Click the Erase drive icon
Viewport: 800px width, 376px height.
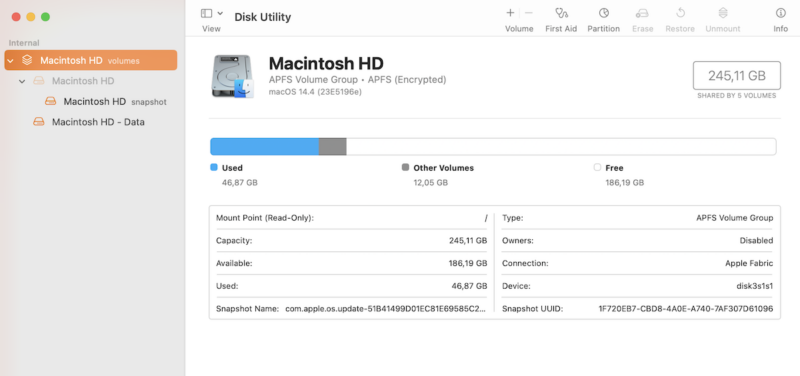click(642, 13)
